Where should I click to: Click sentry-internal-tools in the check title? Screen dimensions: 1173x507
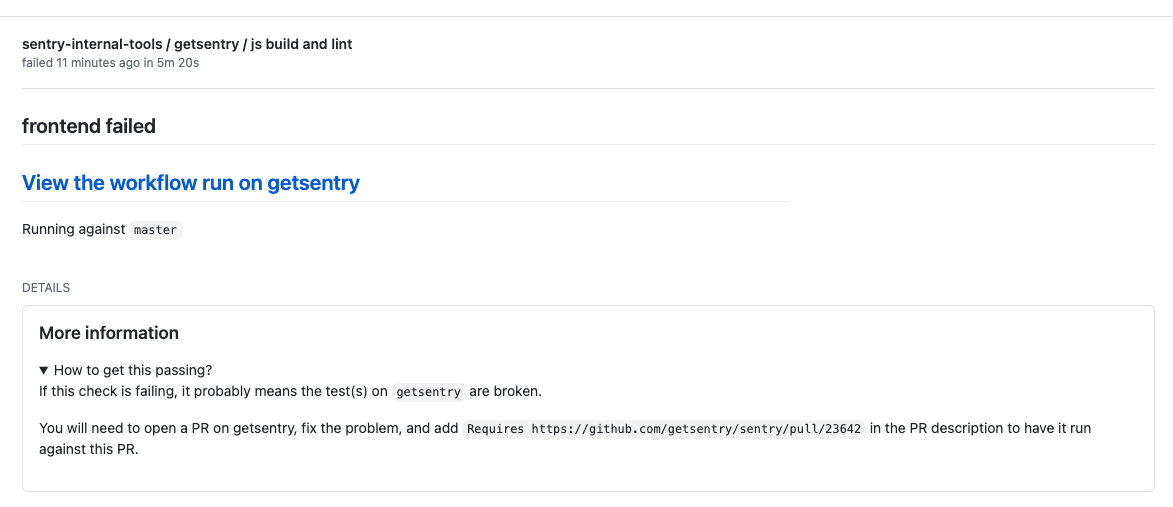[x=93, y=44]
